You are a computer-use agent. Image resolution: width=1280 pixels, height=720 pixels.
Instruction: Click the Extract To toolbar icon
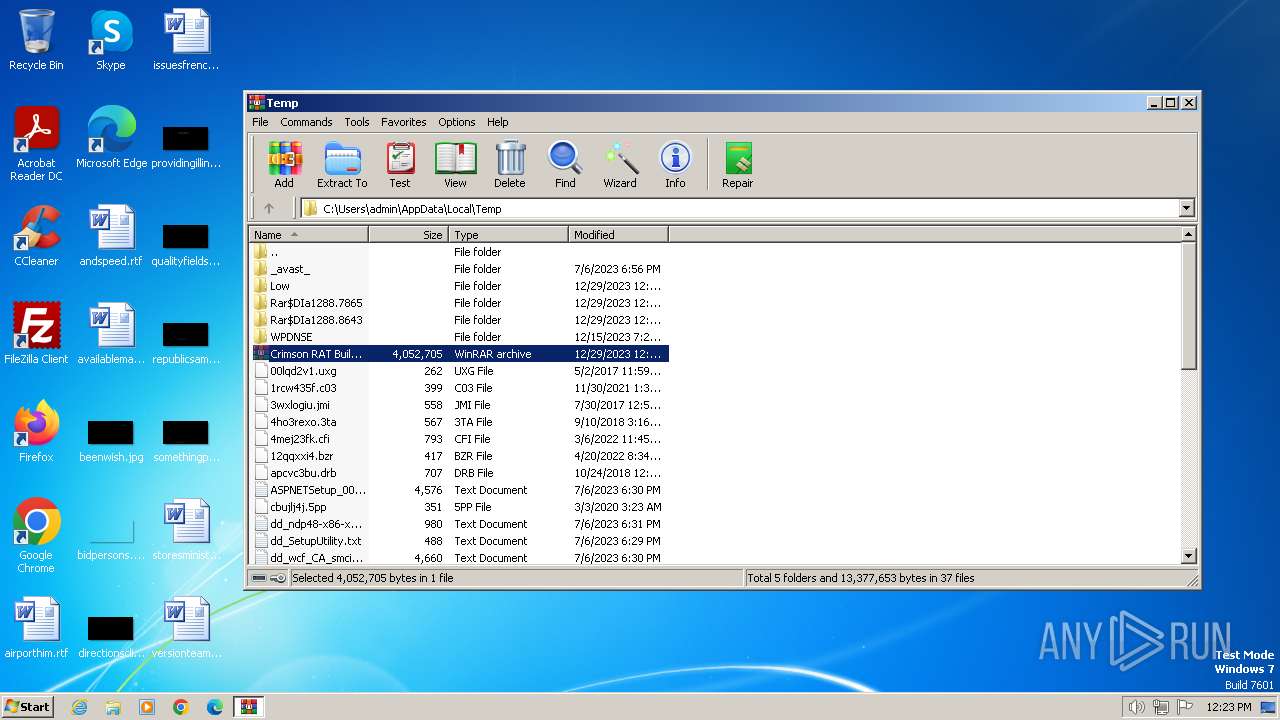tap(342, 164)
